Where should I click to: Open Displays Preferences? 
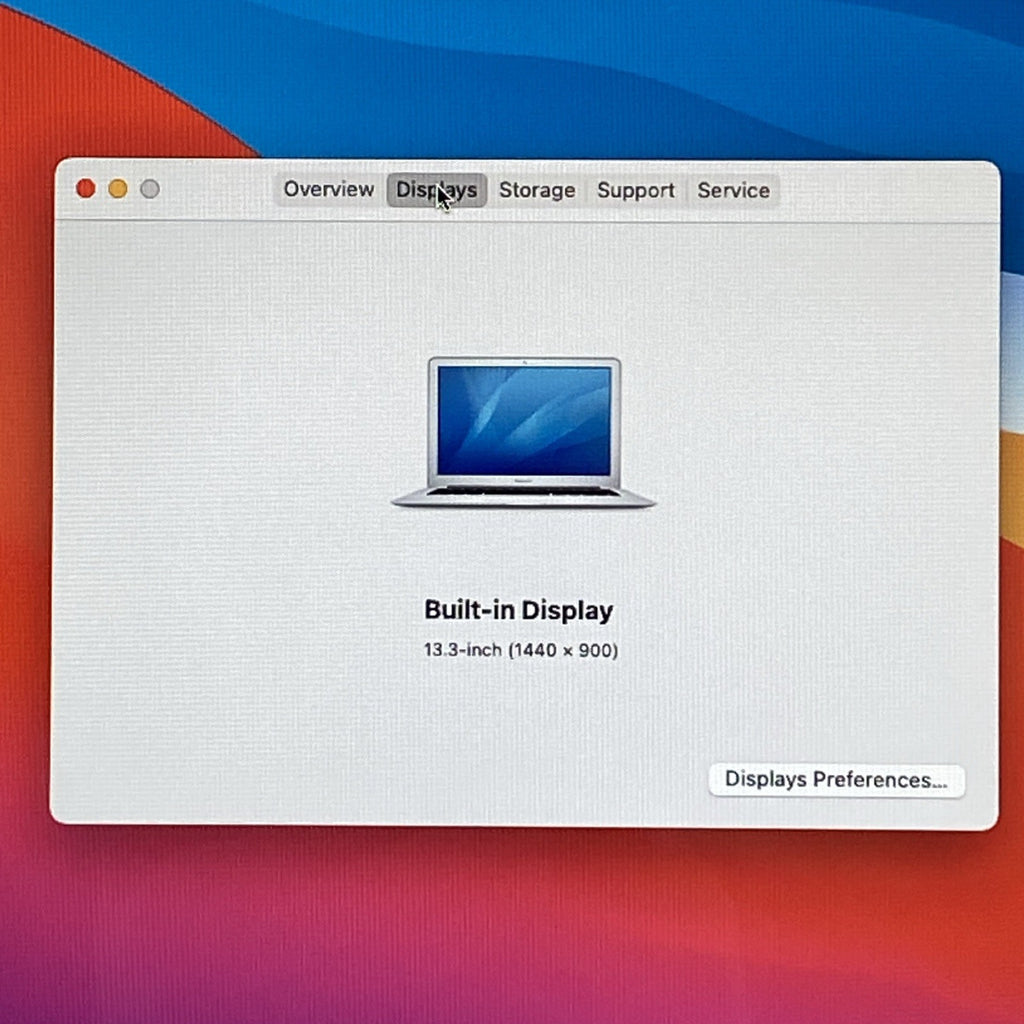836,780
